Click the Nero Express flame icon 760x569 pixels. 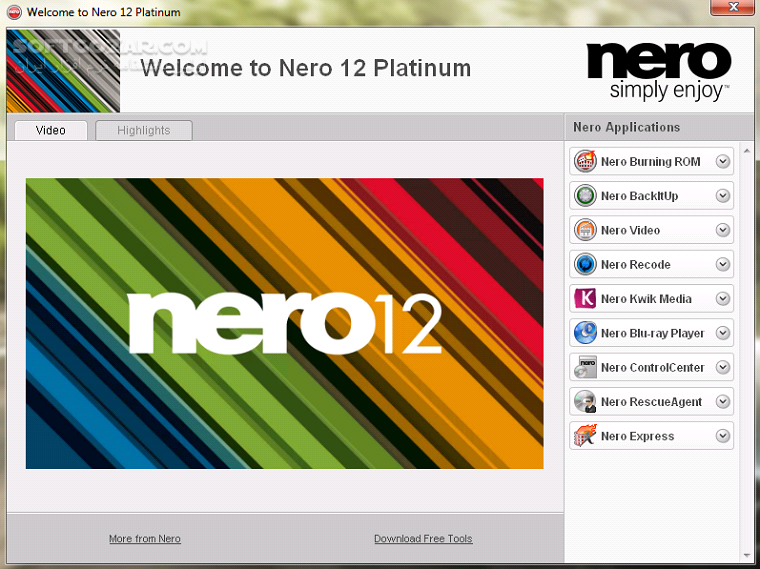(585, 436)
